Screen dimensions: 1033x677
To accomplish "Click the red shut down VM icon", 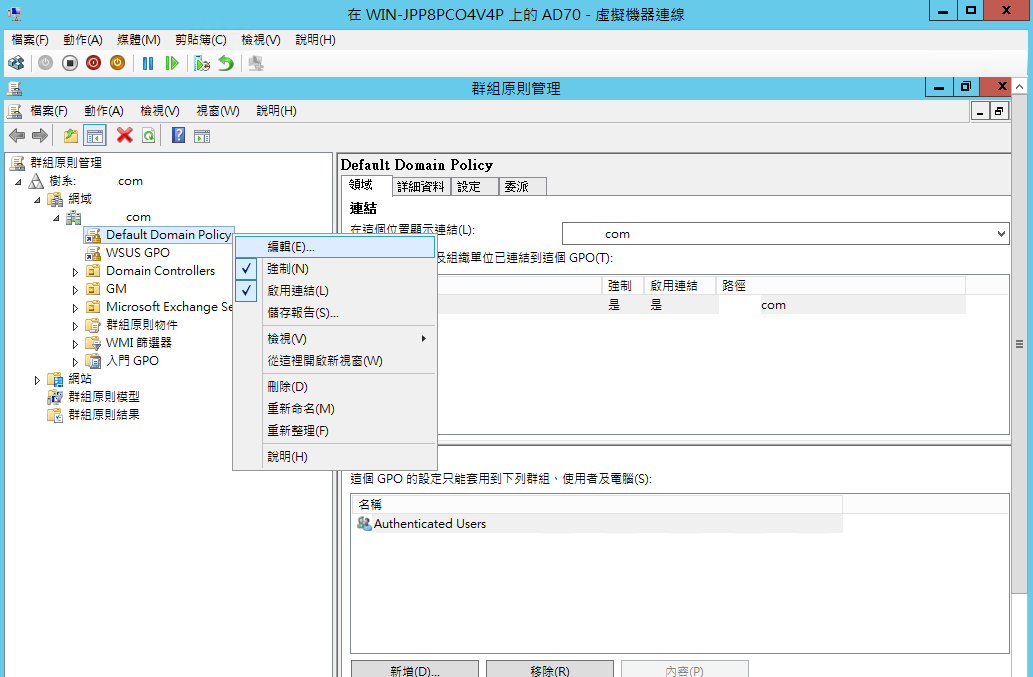I will pyautogui.click(x=93, y=63).
